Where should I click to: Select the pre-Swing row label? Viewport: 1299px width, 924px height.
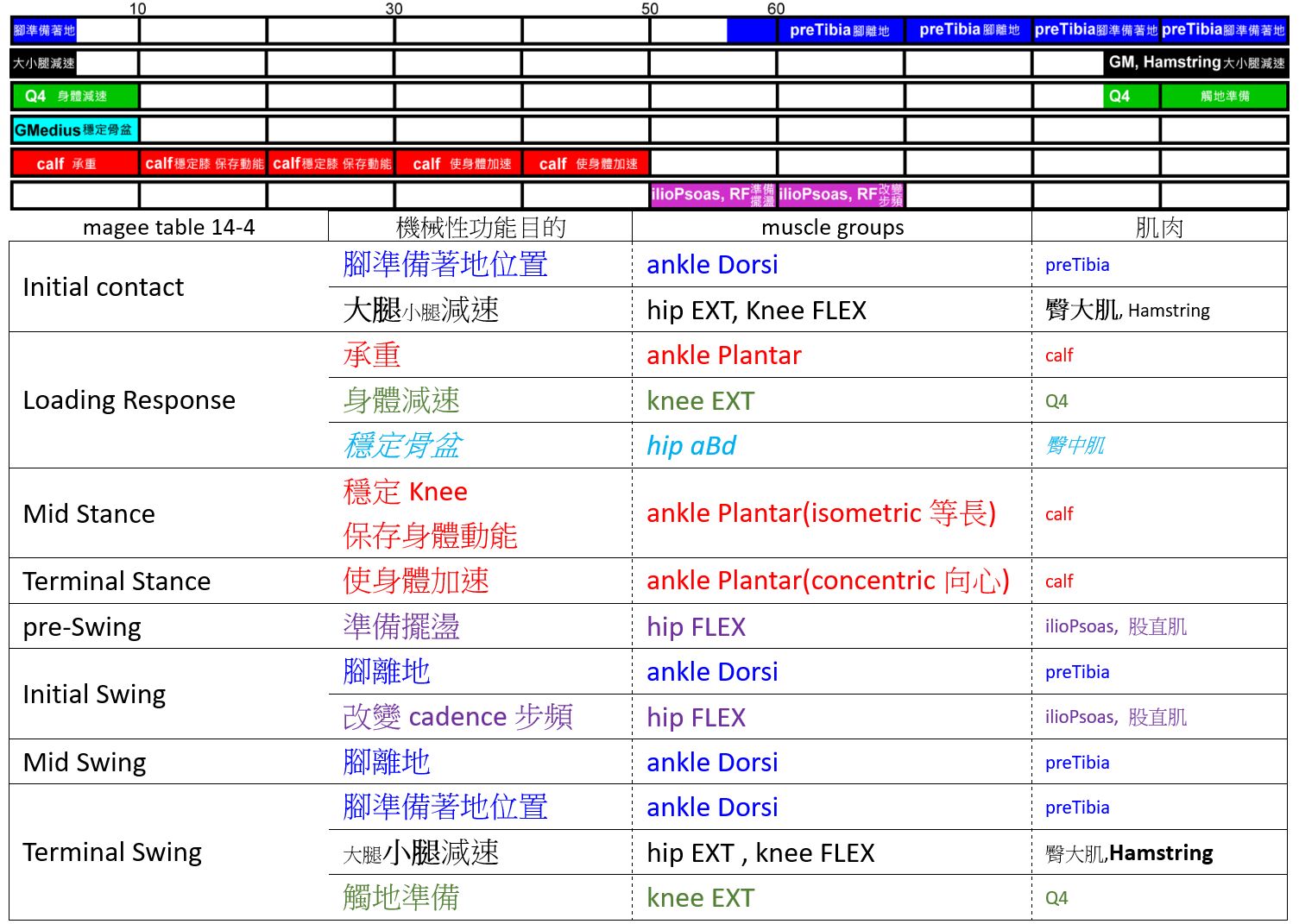point(83,627)
